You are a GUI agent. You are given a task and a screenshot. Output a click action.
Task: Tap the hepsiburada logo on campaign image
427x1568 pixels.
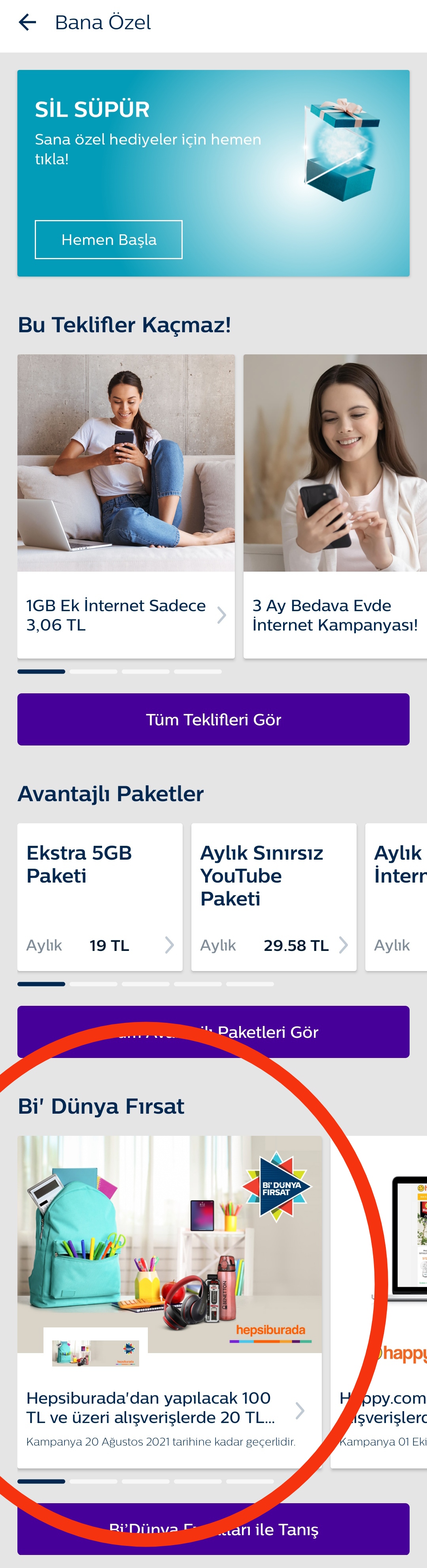[x=270, y=1330]
